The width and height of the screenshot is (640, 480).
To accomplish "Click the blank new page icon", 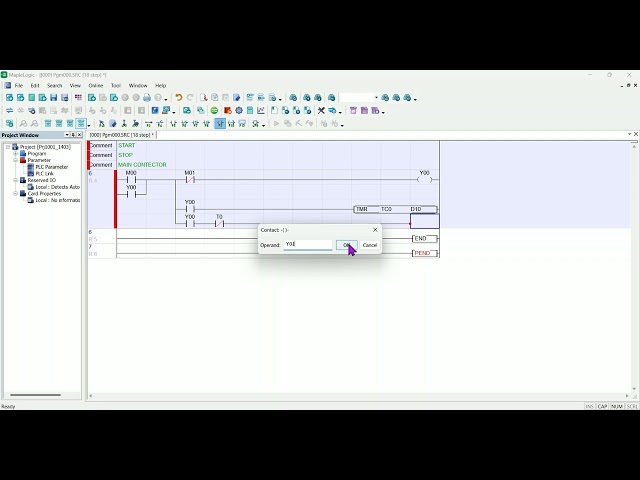I will tap(274, 111).
